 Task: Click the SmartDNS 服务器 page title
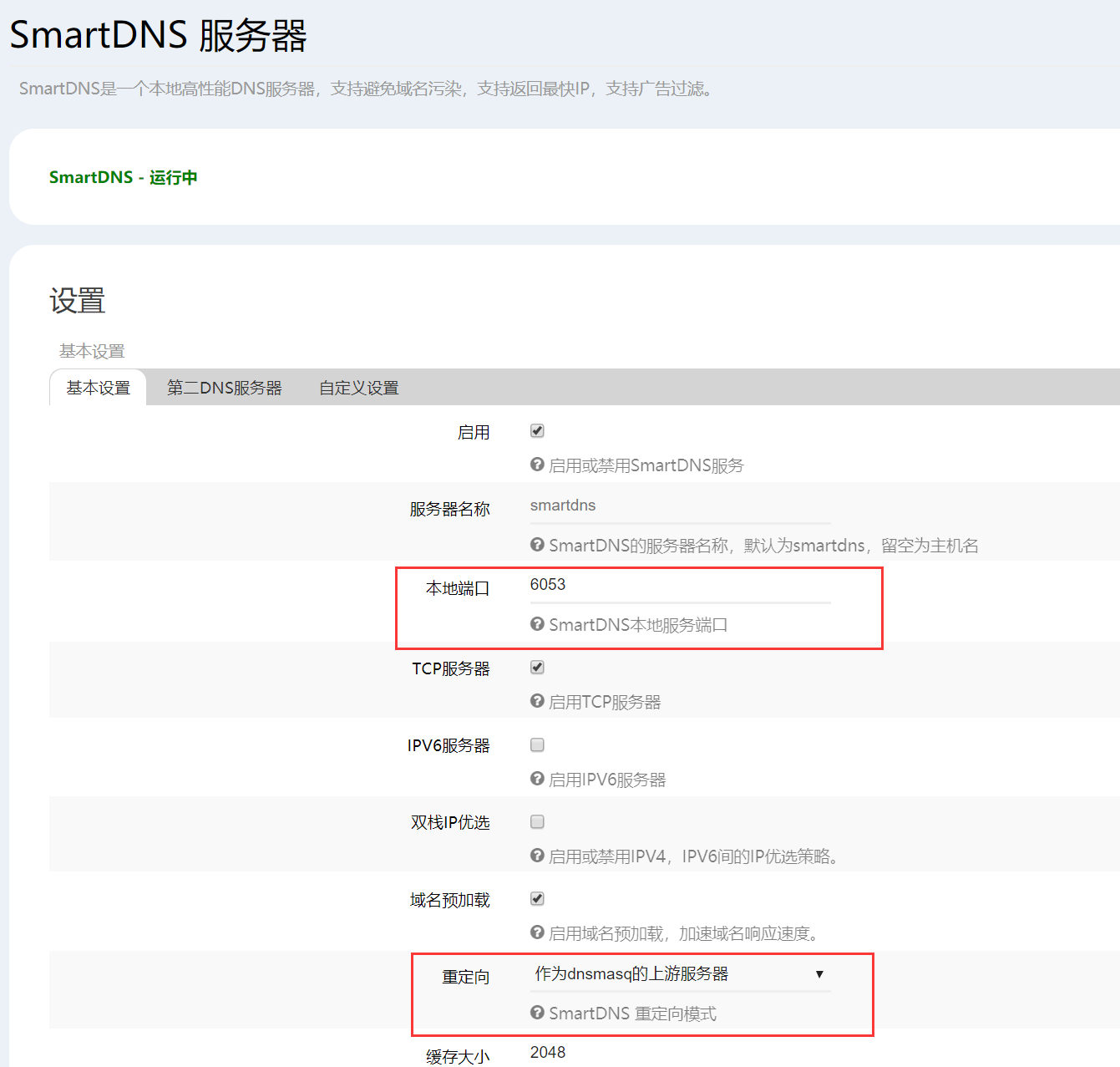click(x=159, y=35)
